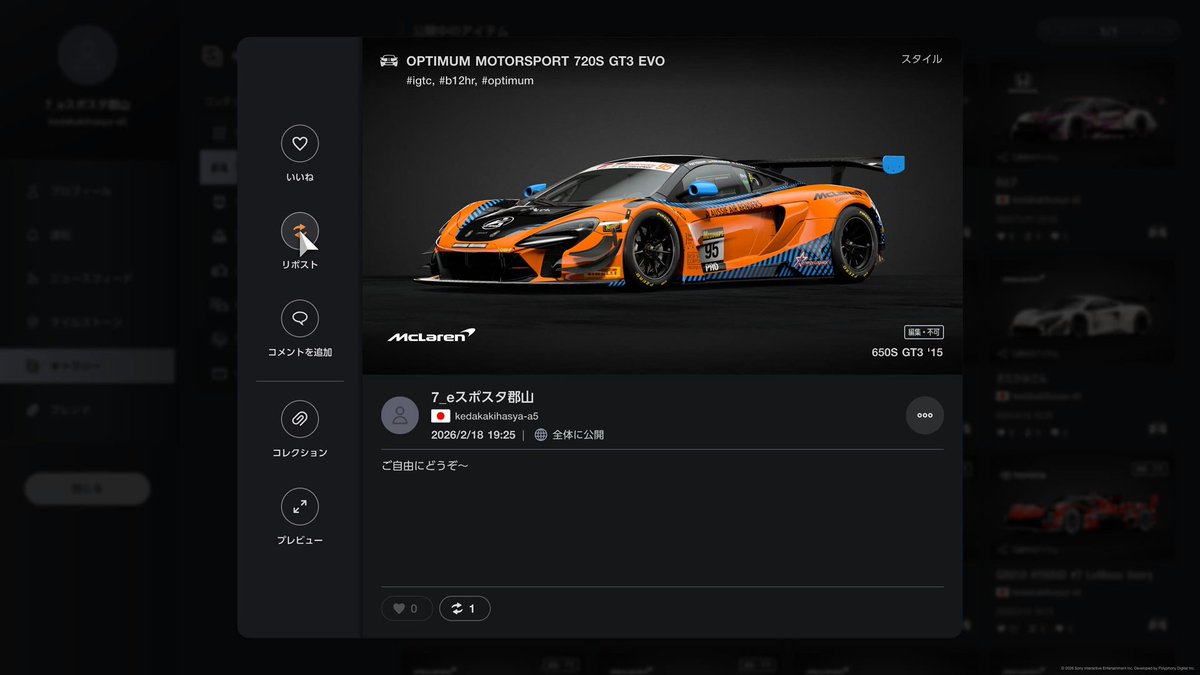Viewport: 1200px width, 675px height.
Task: Open preview with expand arrows icon
Action: tap(300, 507)
